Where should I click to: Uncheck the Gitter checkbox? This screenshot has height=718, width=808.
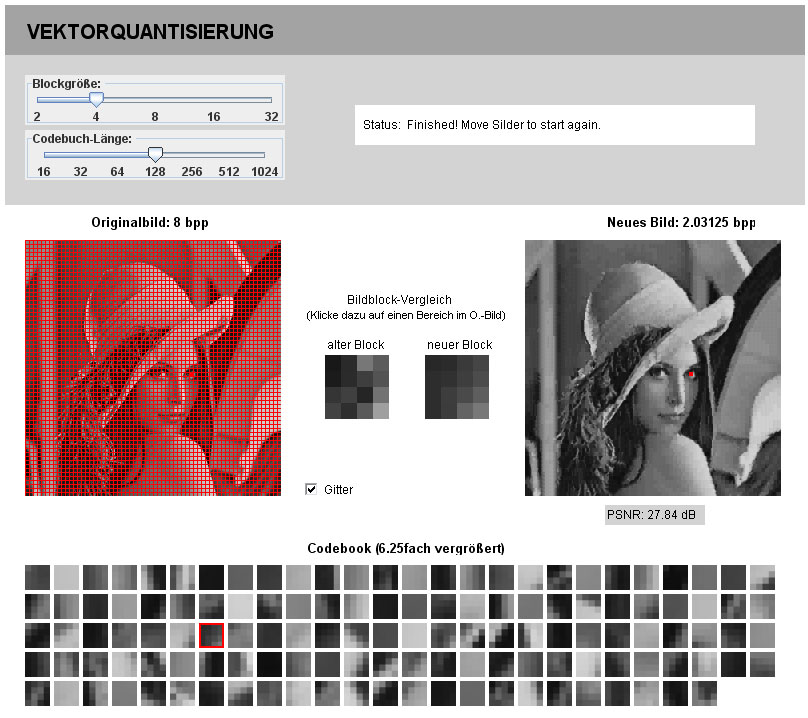click(311, 489)
